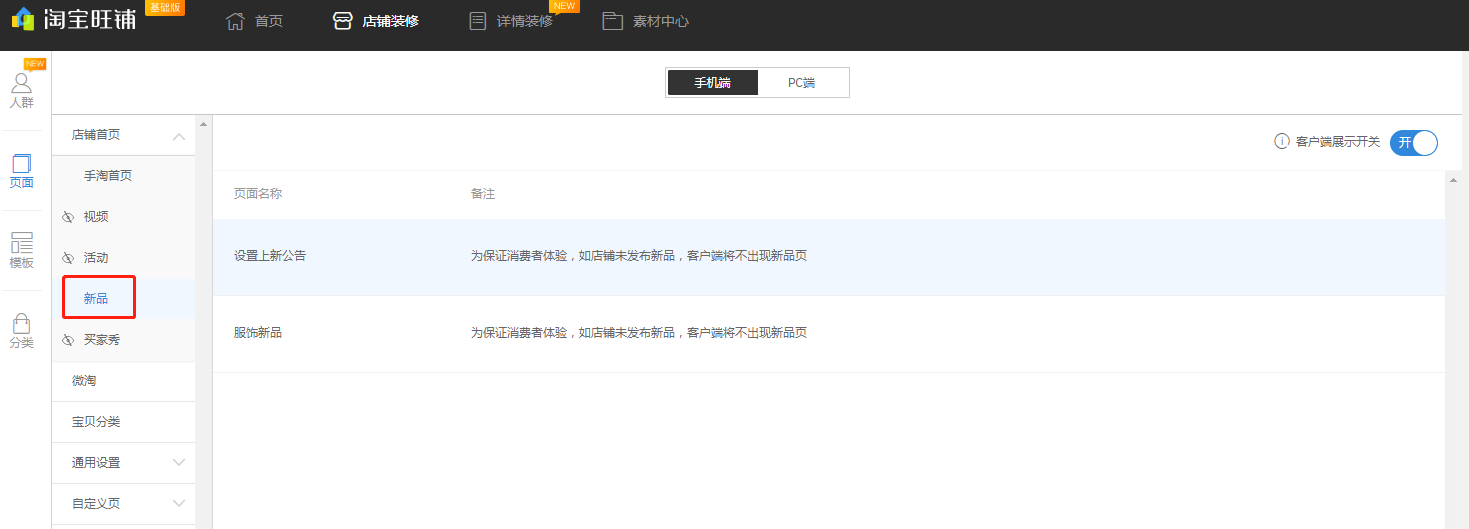The width and height of the screenshot is (1469, 529).
Task: Click the 素材中心 folder icon
Action: point(613,21)
